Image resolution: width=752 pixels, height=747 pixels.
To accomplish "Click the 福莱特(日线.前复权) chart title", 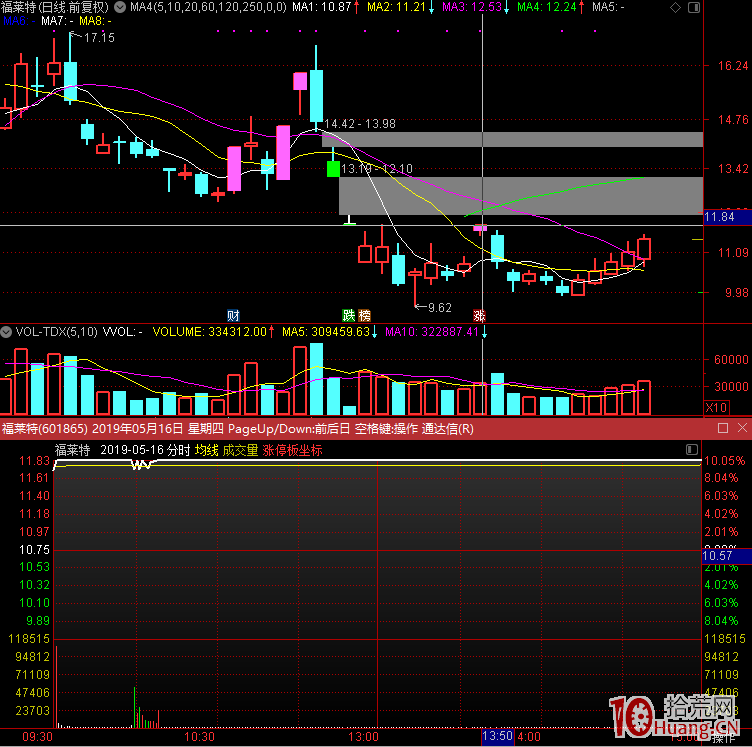I will (55, 7).
